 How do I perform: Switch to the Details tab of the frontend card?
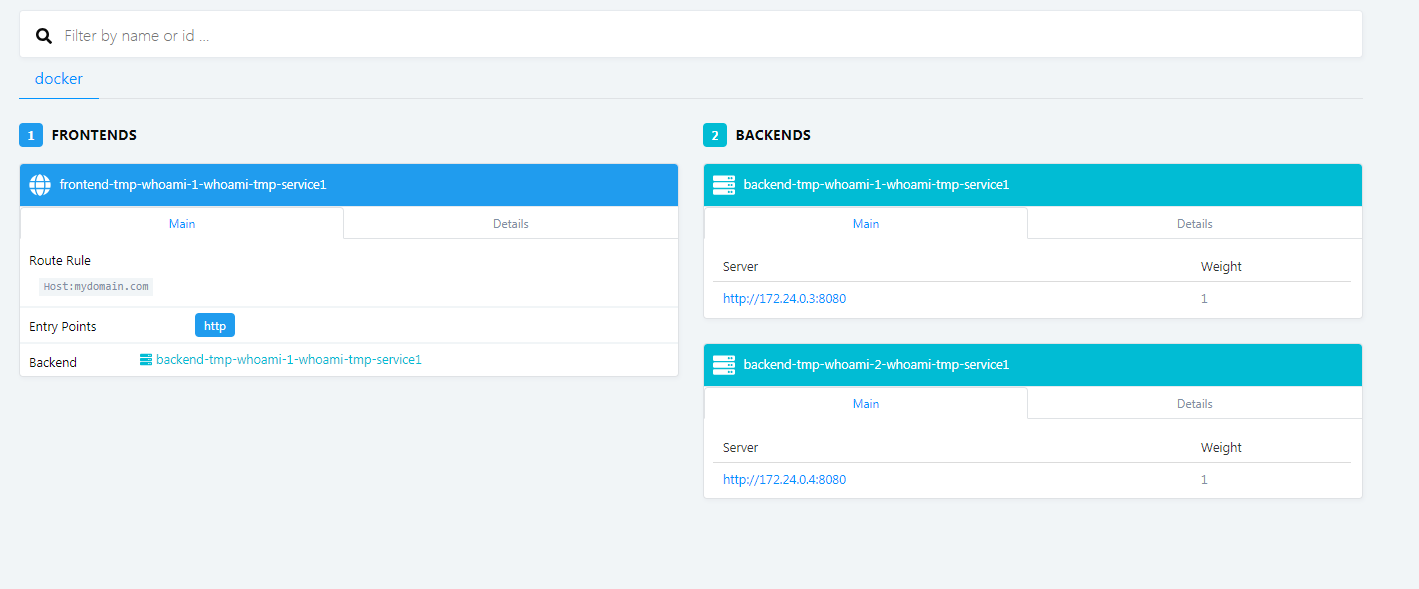pos(510,223)
